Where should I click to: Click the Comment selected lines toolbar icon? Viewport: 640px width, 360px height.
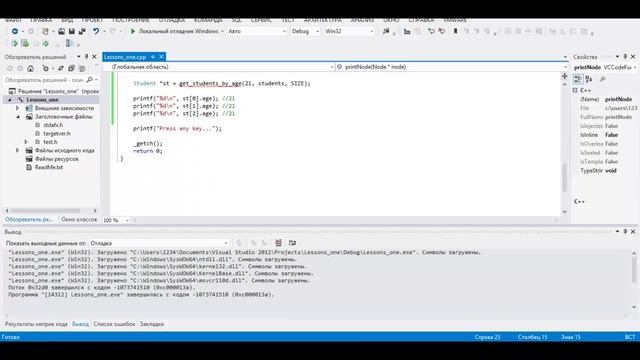tap(431, 31)
